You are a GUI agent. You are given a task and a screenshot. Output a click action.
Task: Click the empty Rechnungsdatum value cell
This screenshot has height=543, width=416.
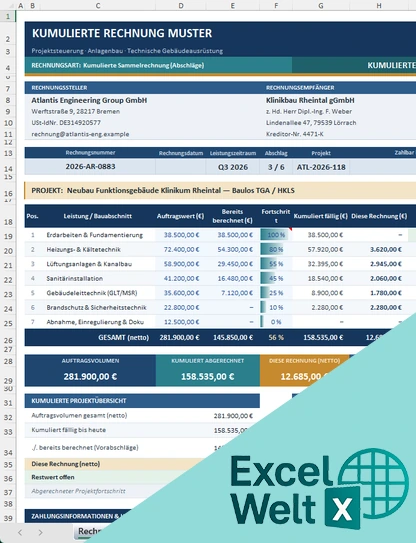tap(181, 167)
